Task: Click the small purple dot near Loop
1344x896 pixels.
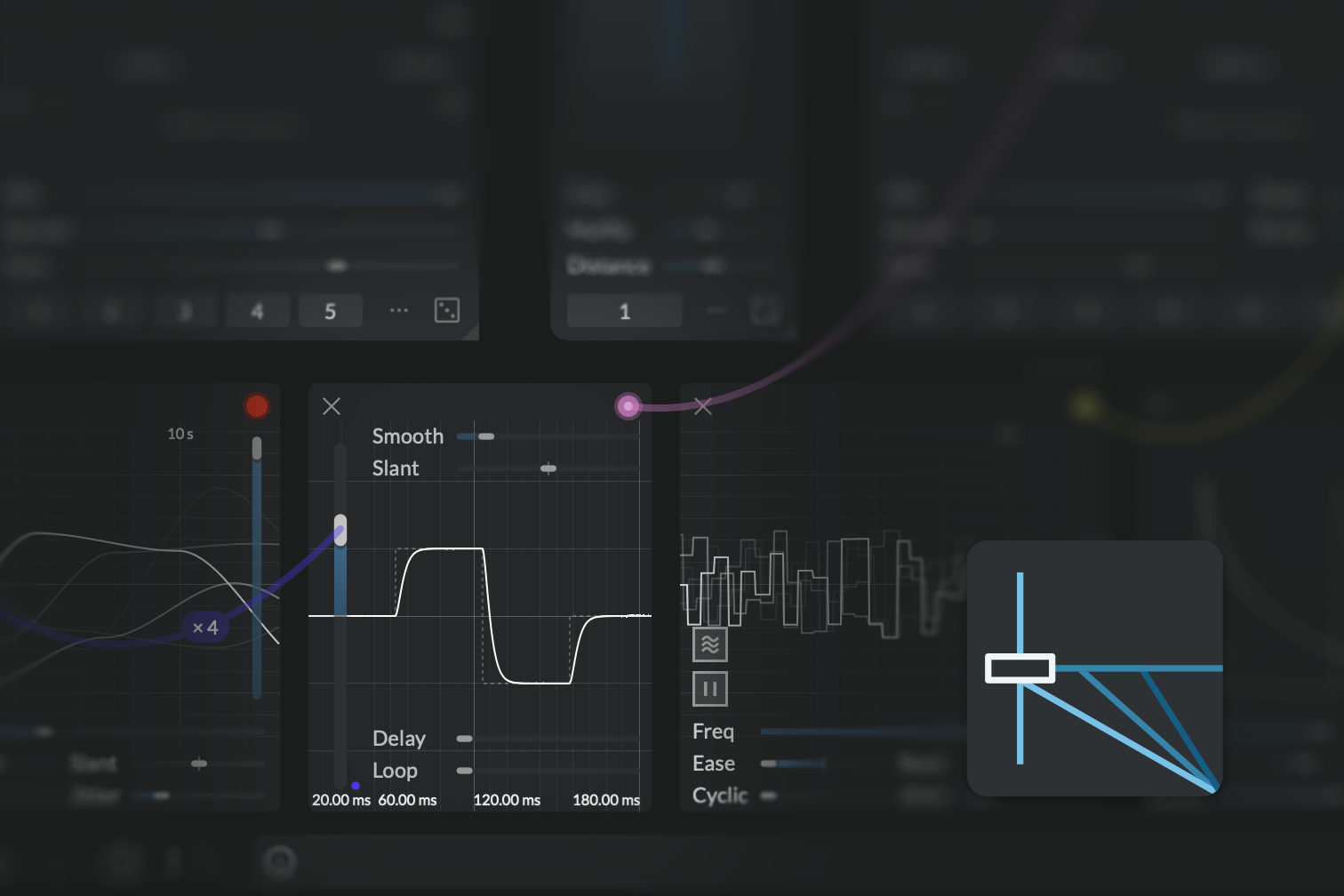Action: (356, 786)
